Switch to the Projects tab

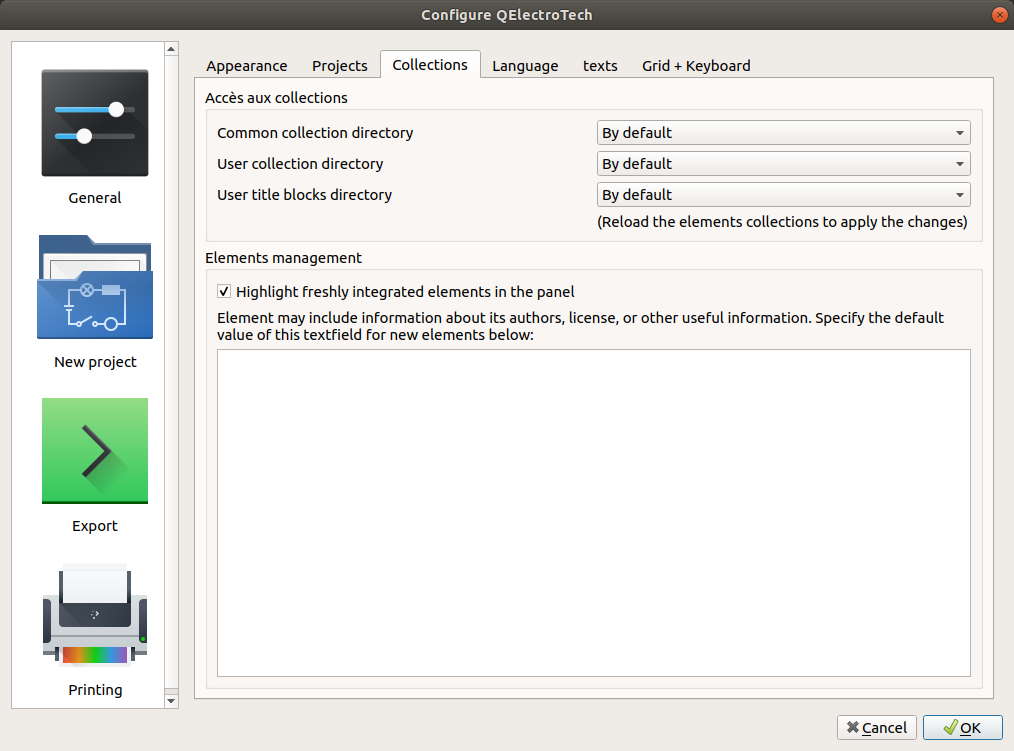340,66
